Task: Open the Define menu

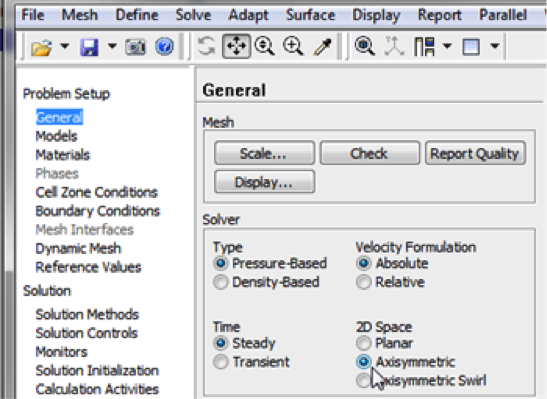Action: (x=137, y=15)
